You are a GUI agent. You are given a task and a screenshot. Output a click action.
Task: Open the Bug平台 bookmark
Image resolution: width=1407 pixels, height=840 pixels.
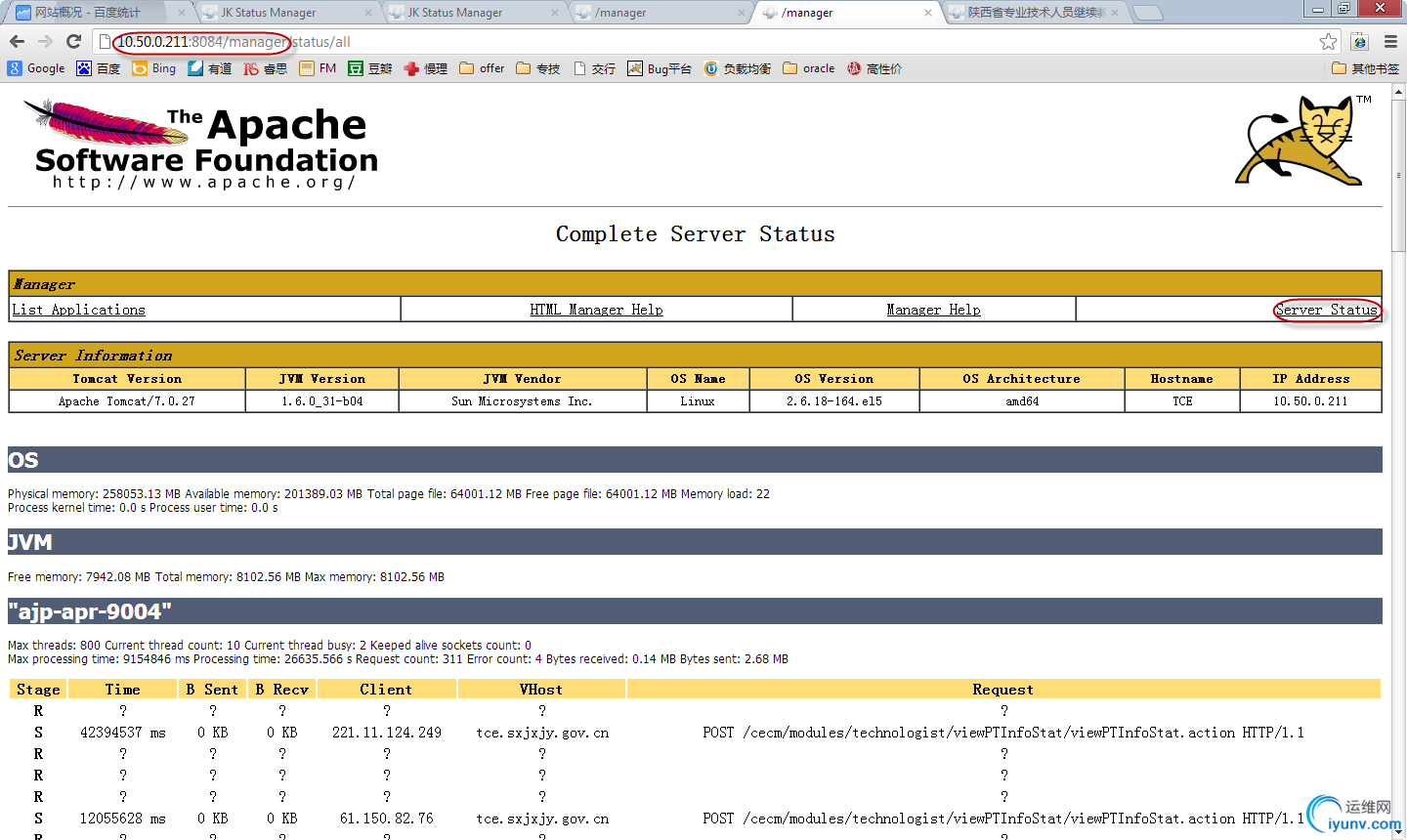pyautogui.click(x=660, y=68)
